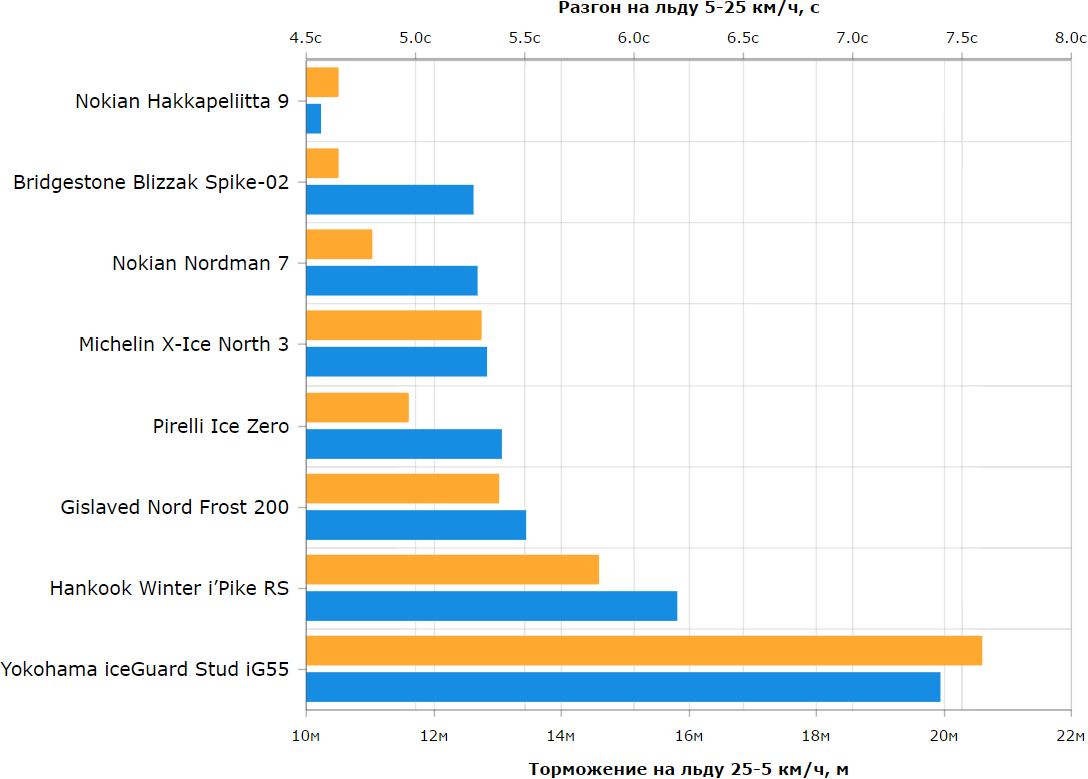Select Gislaved Nord Frost 200 orange bar

[x=402, y=488]
